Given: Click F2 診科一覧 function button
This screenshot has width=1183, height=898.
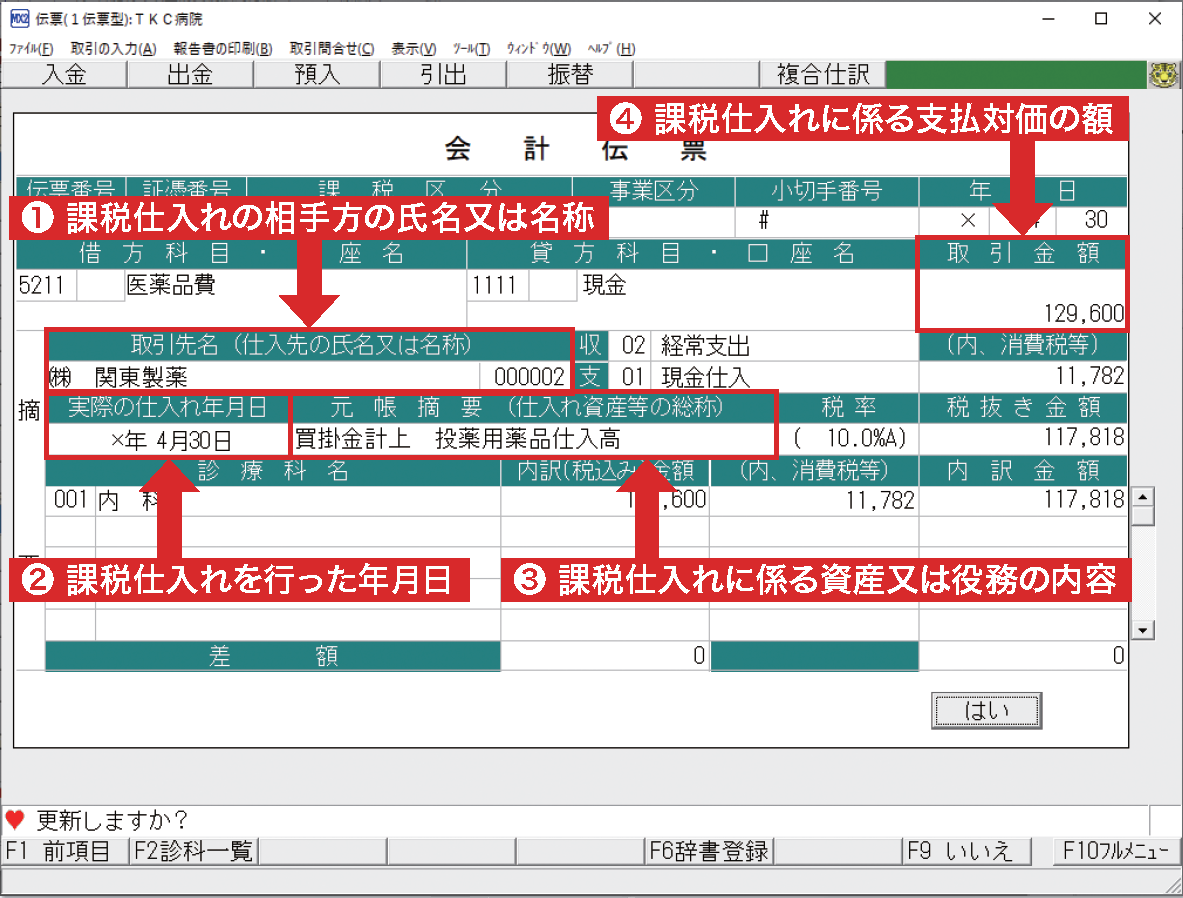Looking at the screenshot, I should pos(194,851).
